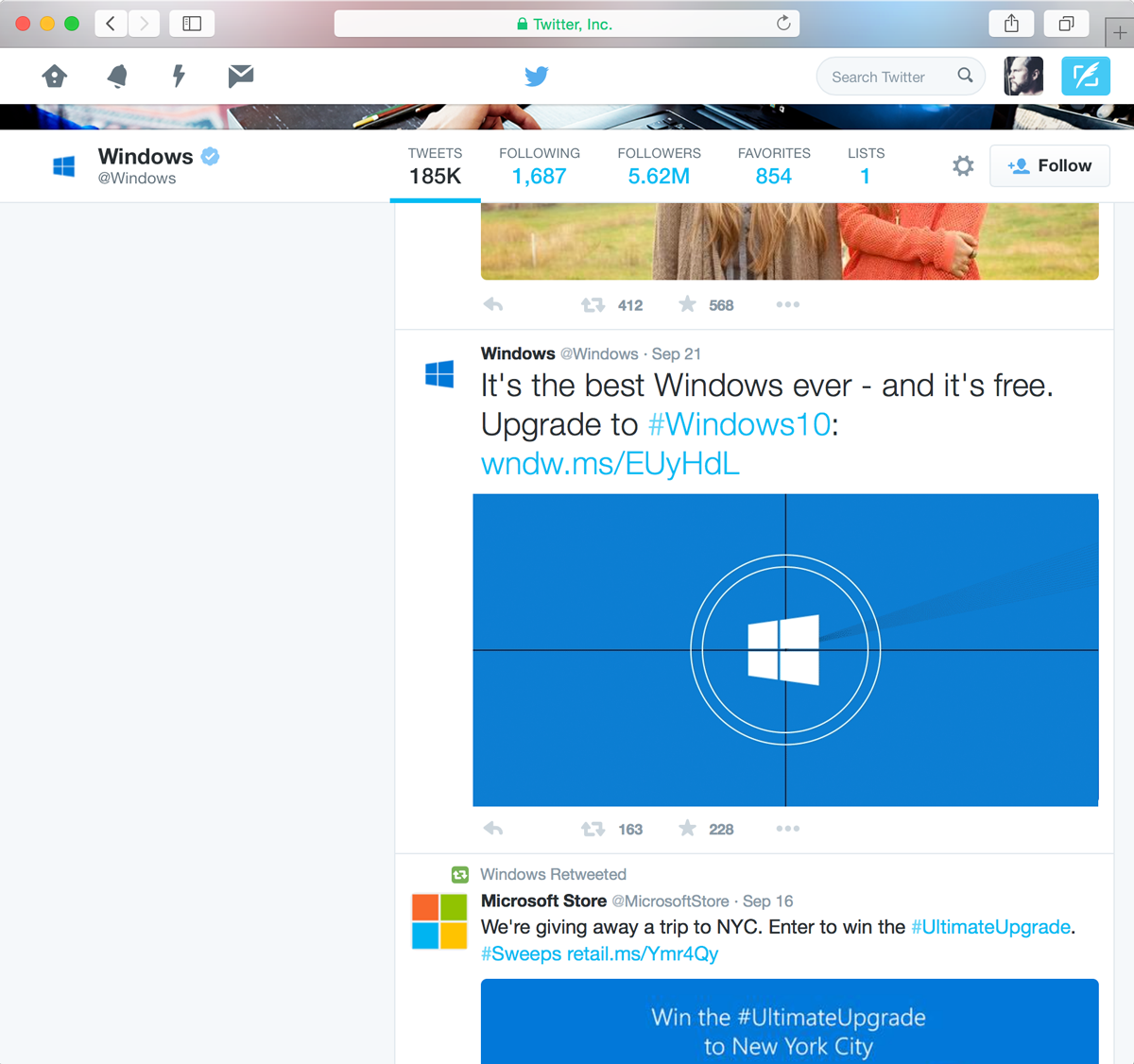Click the @MicrosoftStore handle
1134x1064 pixels.
671,901
